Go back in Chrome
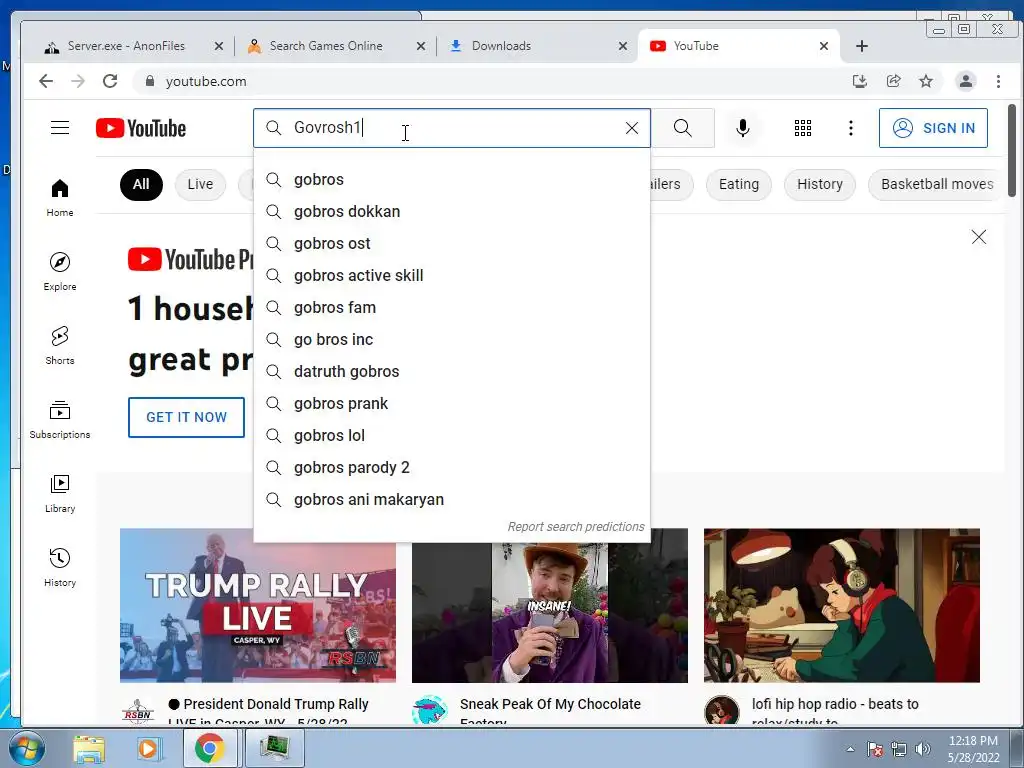The width and height of the screenshot is (1024, 768). (x=46, y=81)
